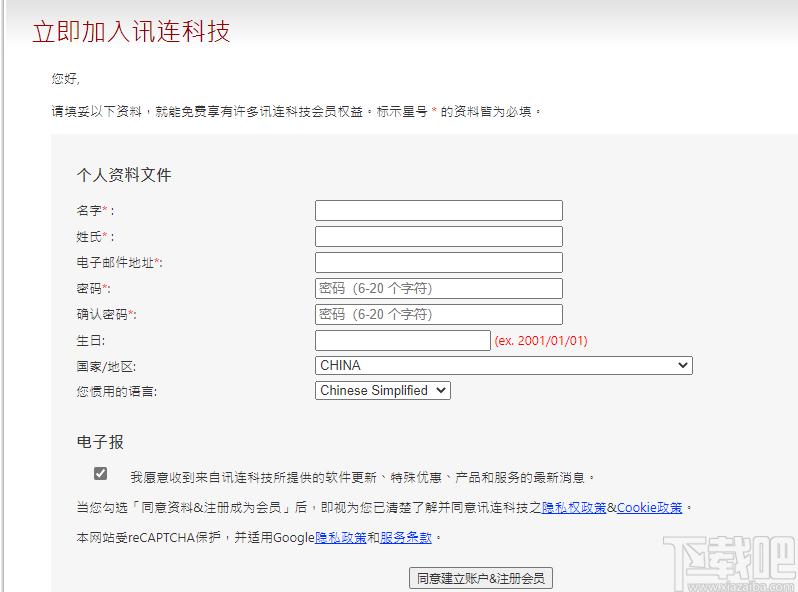Click the 姓氏 last name input field
This screenshot has height=592, width=798.
pyautogui.click(x=439, y=236)
